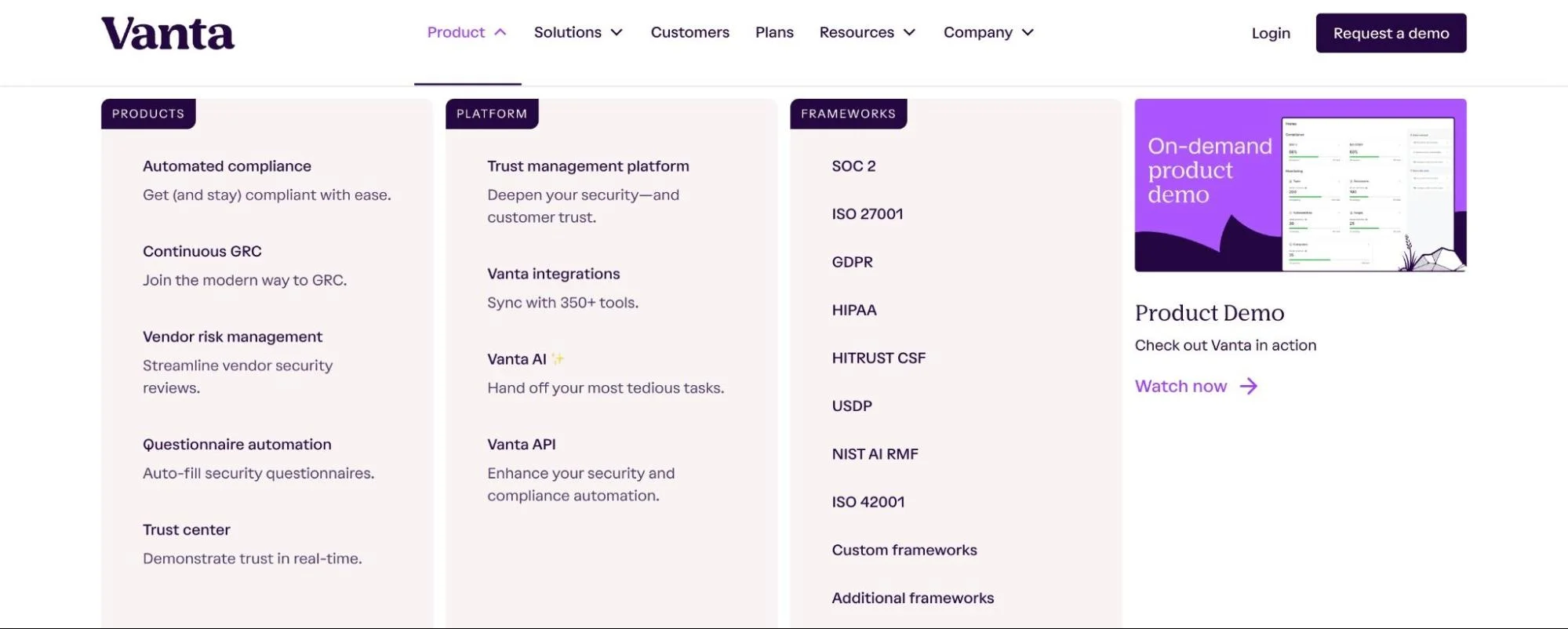This screenshot has height=629, width=1568.
Task: Select the GDPR framework
Action: [852, 262]
